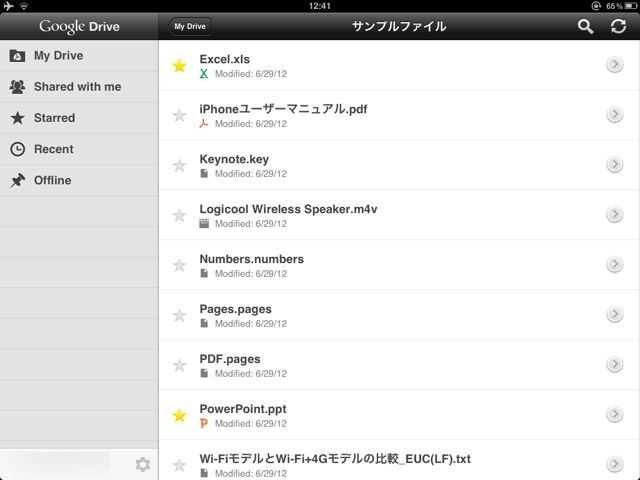Click the My Drive folder icon
This screenshot has height=480, width=640.
click(x=17, y=56)
